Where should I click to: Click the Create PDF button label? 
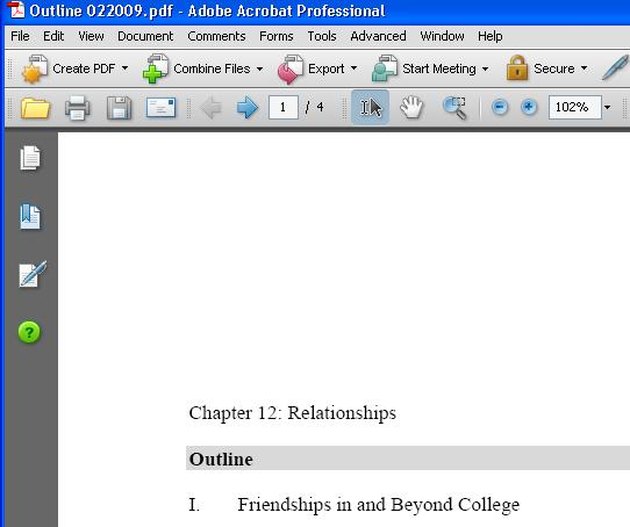(x=84, y=69)
